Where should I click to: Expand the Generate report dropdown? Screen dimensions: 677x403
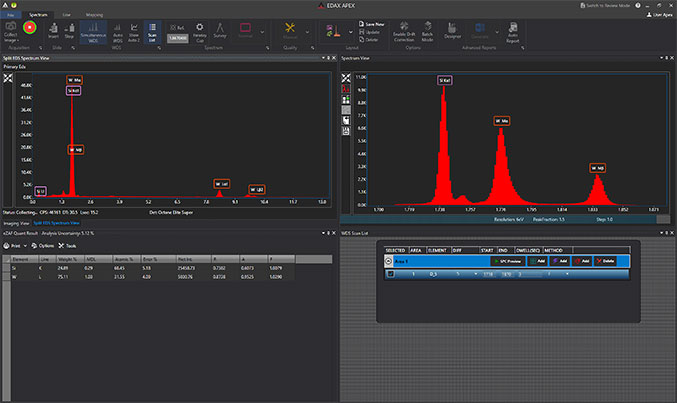(x=497, y=32)
